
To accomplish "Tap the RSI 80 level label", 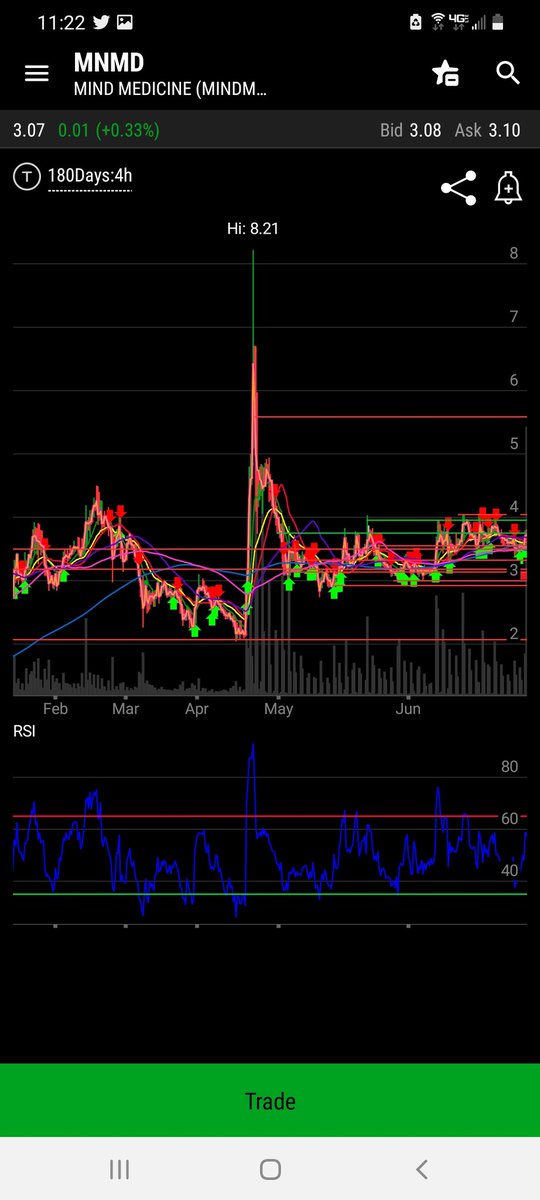I will tap(509, 767).
